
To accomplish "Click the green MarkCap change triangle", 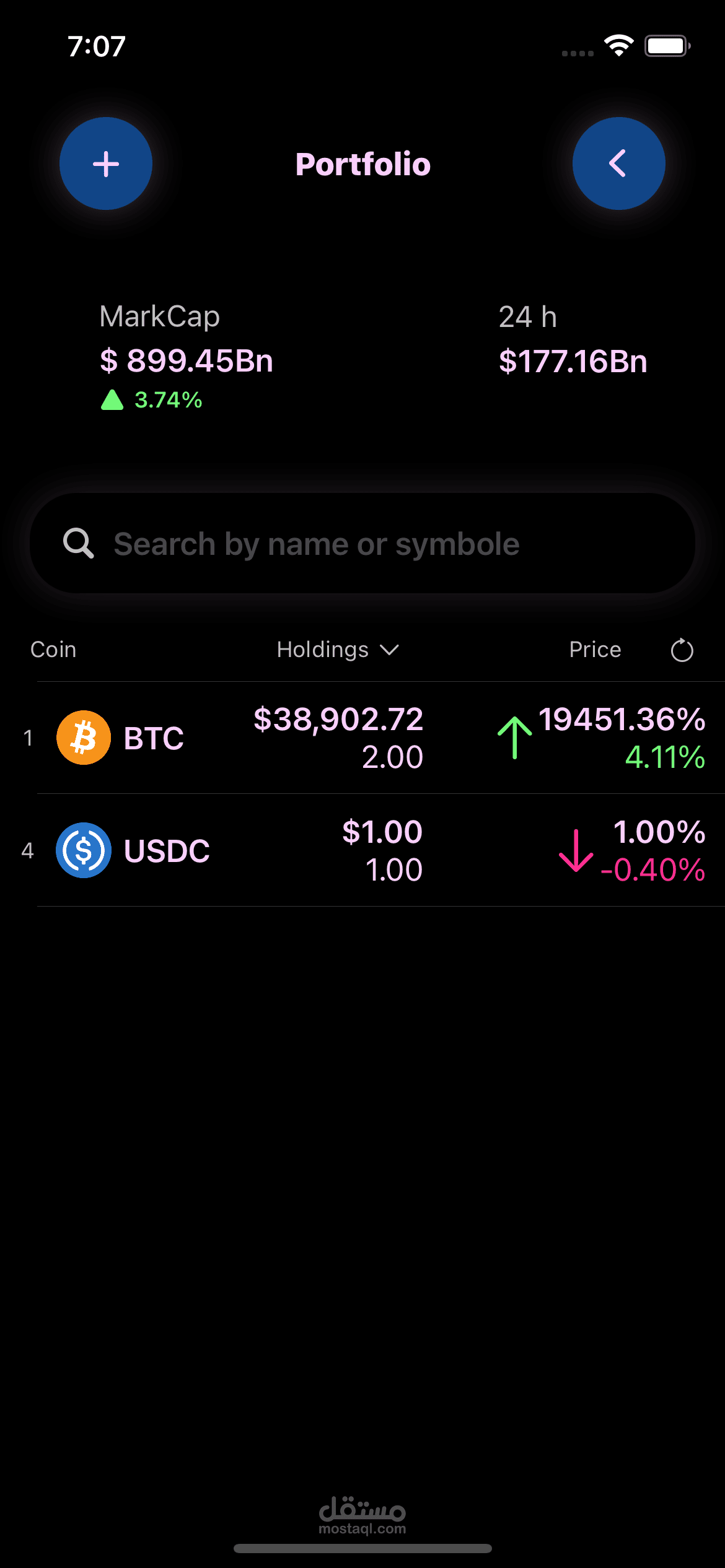I will click(112, 400).
